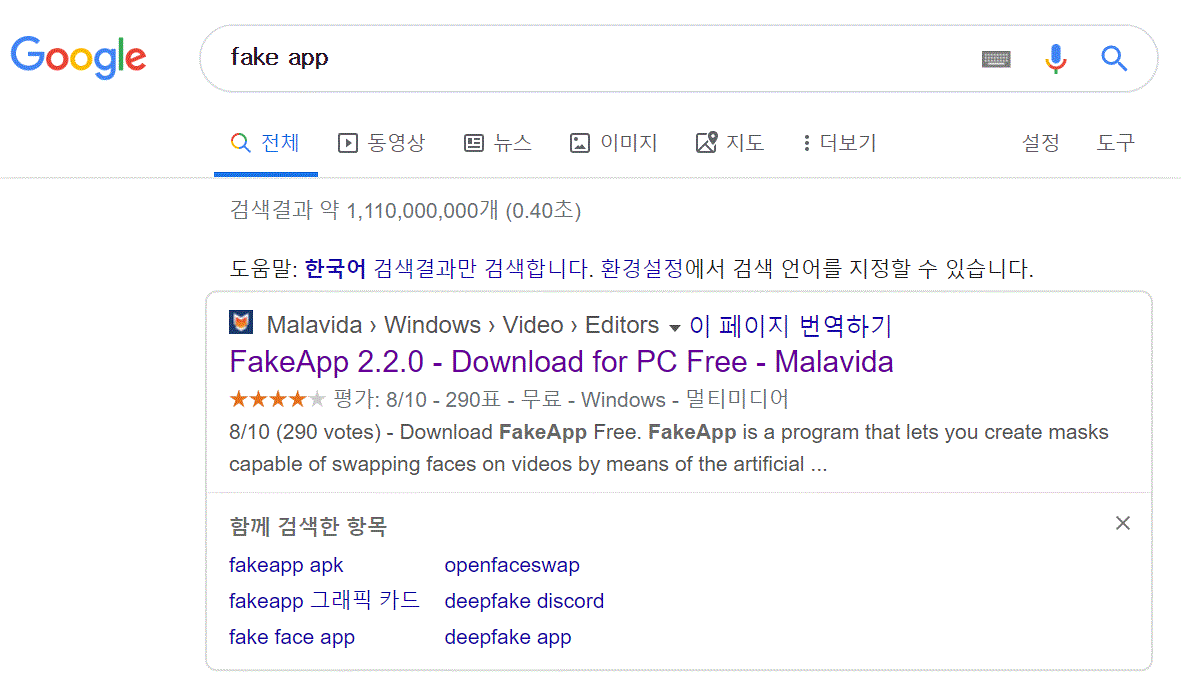The width and height of the screenshot is (1182, 681).
Task: Click the 'Malavida › Windows › Video' breadcrumb
Action: pyautogui.click(x=415, y=325)
